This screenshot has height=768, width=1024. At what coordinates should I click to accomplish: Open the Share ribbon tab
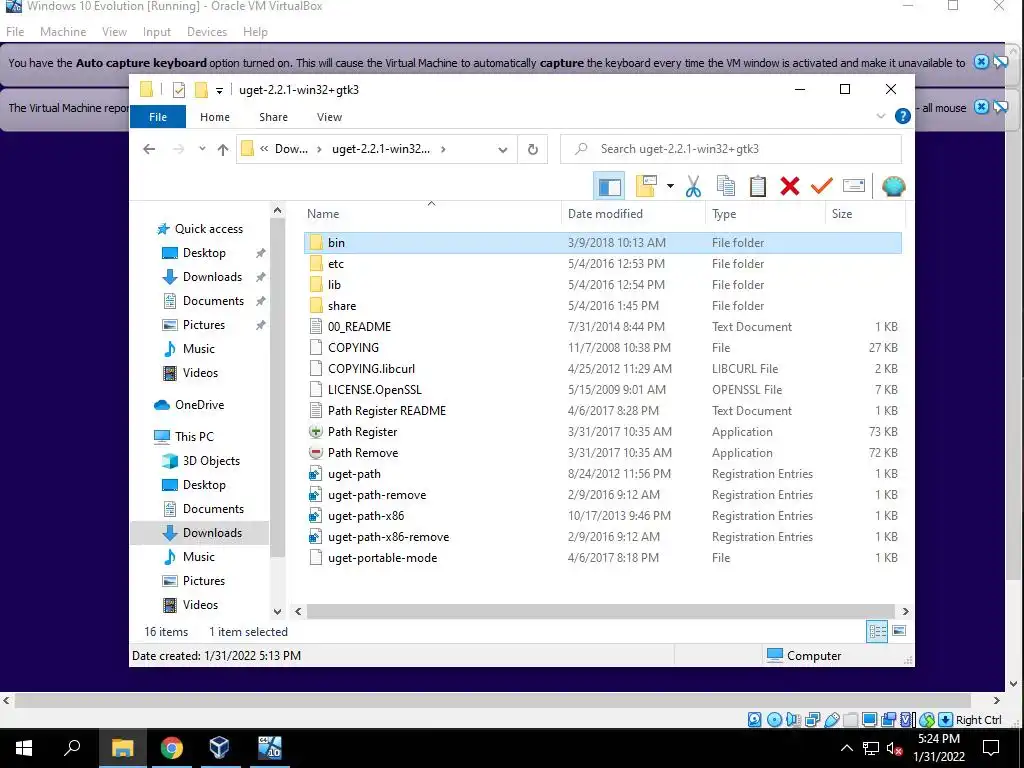[x=273, y=117]
